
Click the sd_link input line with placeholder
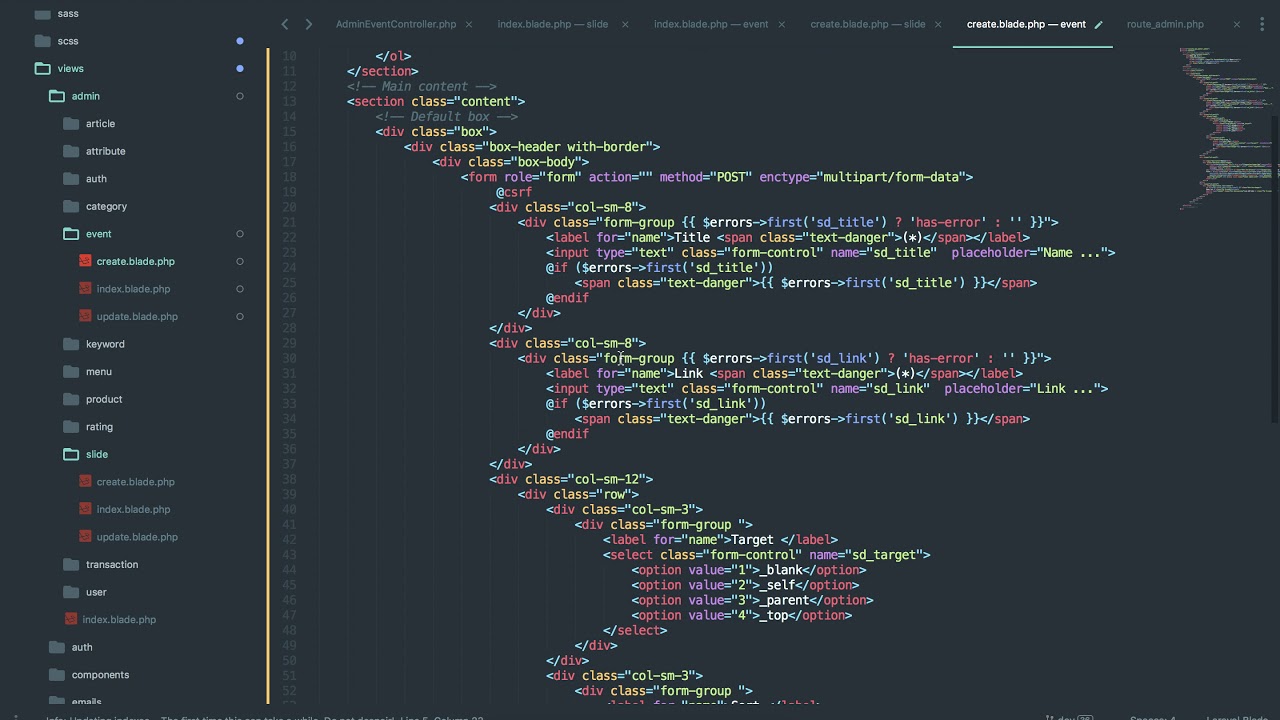pos(827,389)
